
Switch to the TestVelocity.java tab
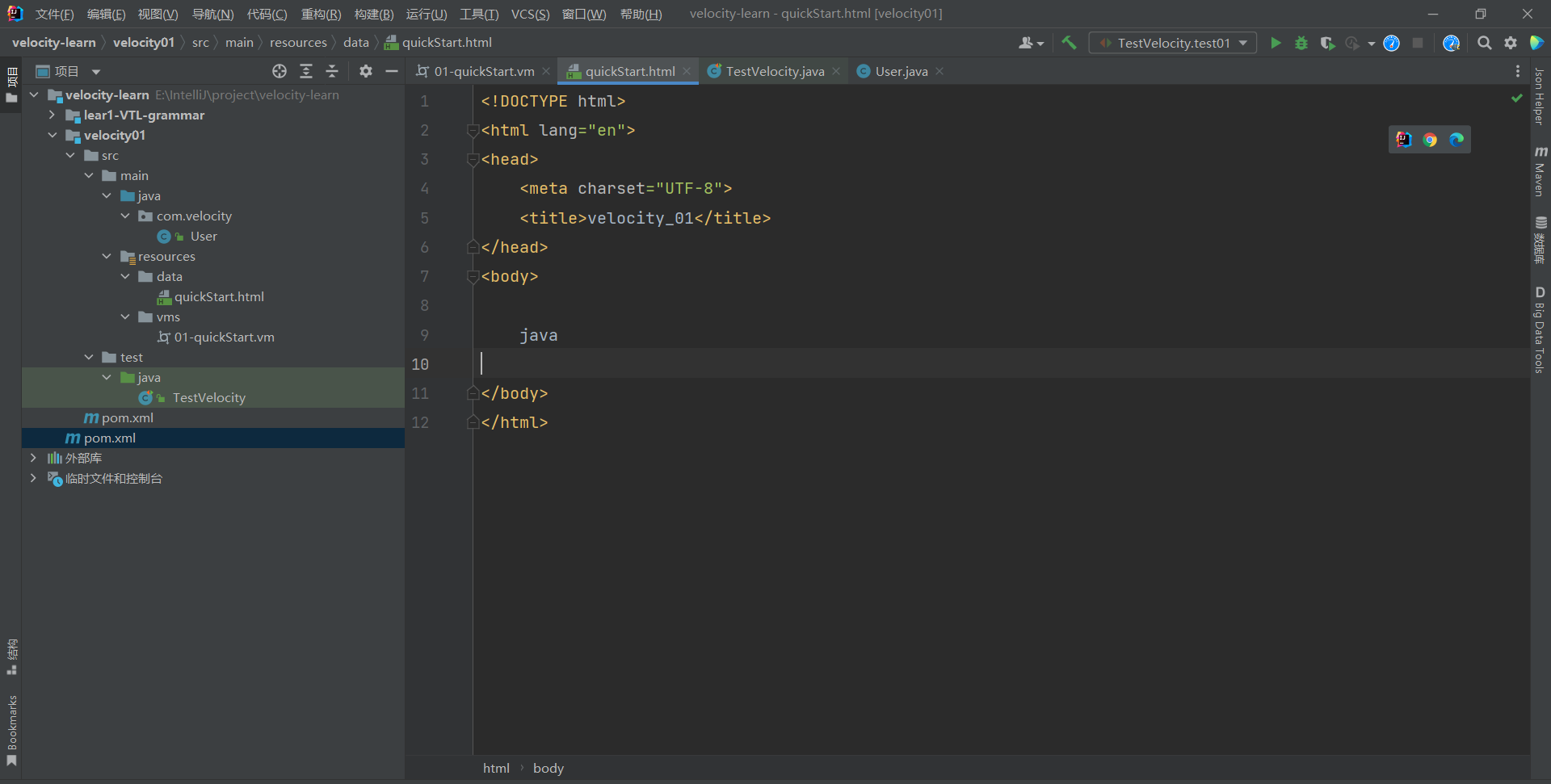[775, 71]
